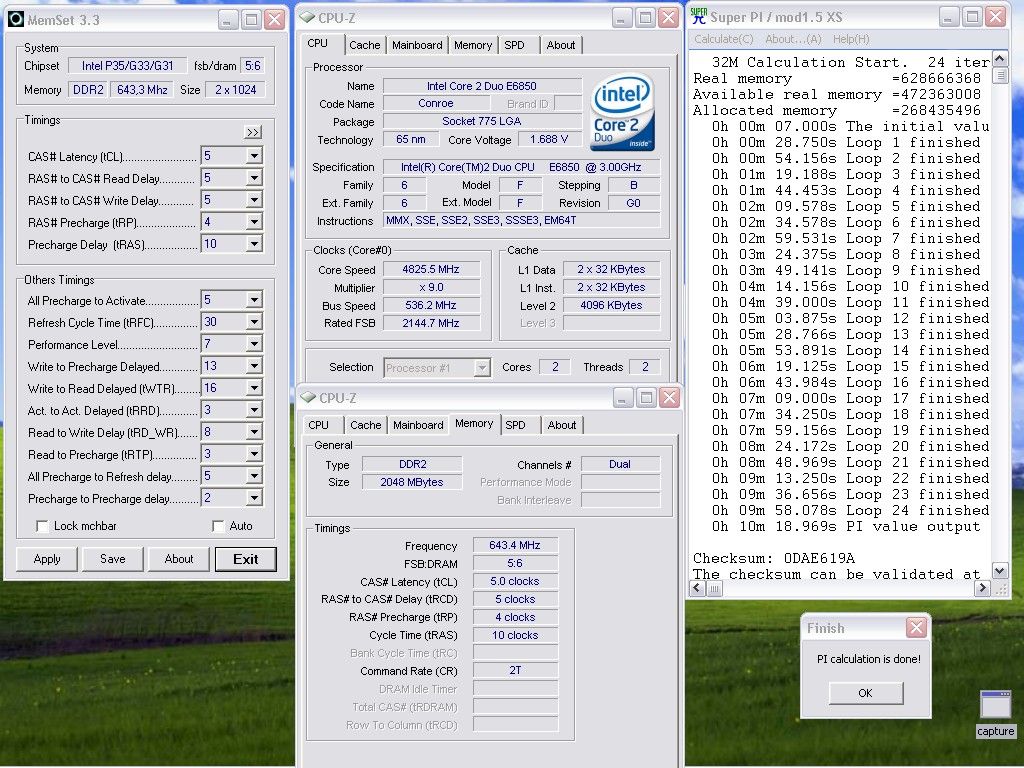Screen dimensions: 1024x768
Task: Open the Processor #1 selection dropdown
Action: [482, 368]
